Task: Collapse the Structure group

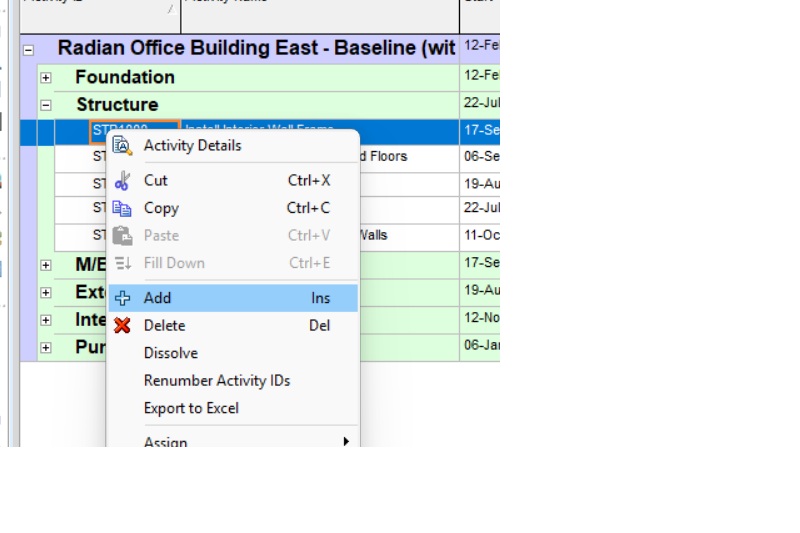Action: (x=45, y=105)
